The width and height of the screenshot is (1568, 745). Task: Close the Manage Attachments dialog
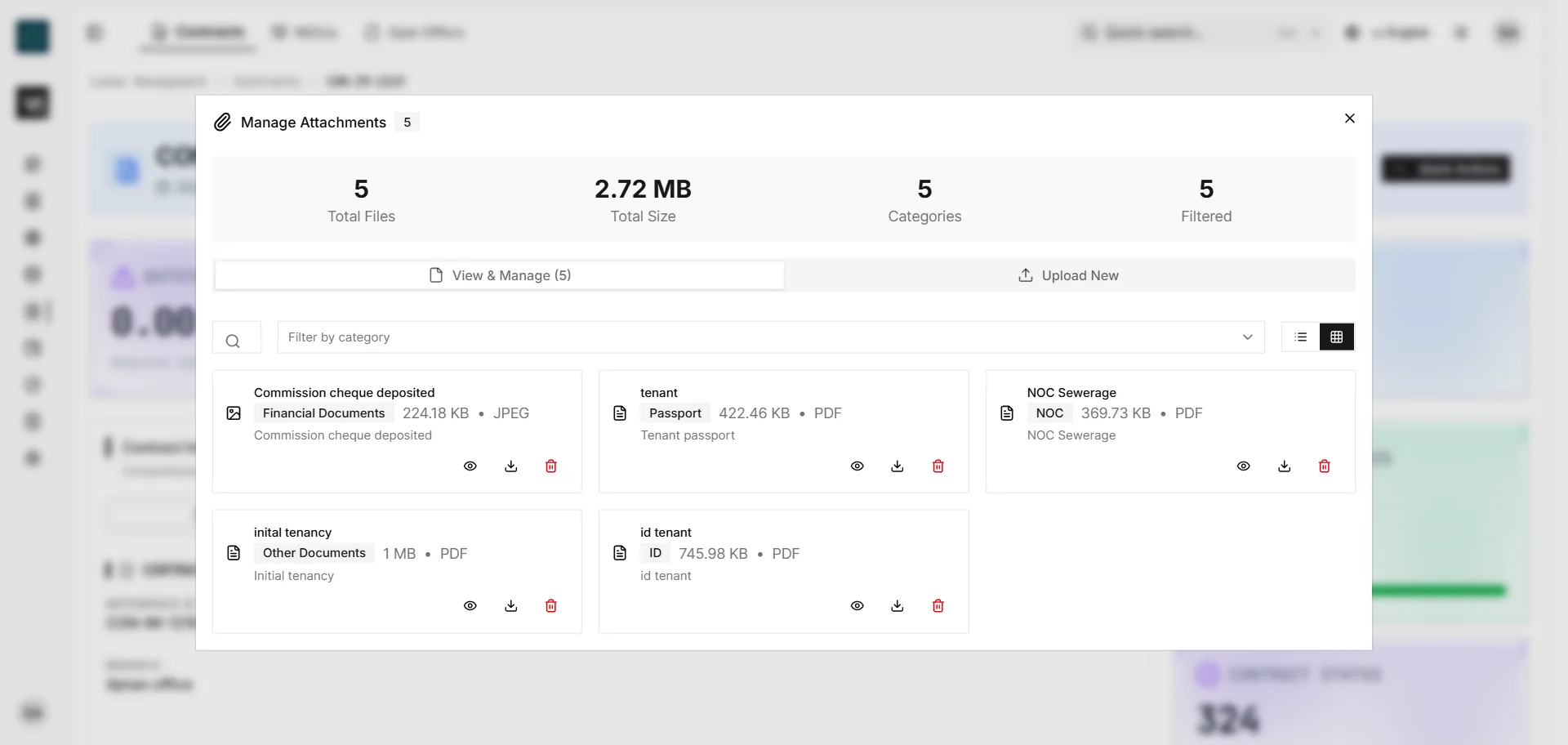(x=1349, y=118)
